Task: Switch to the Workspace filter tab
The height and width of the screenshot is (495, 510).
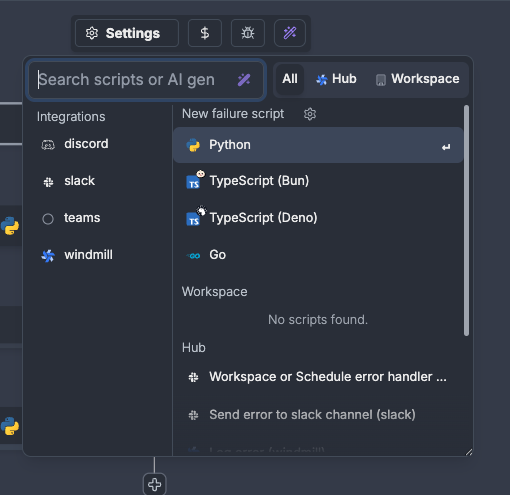Action: 417,79
